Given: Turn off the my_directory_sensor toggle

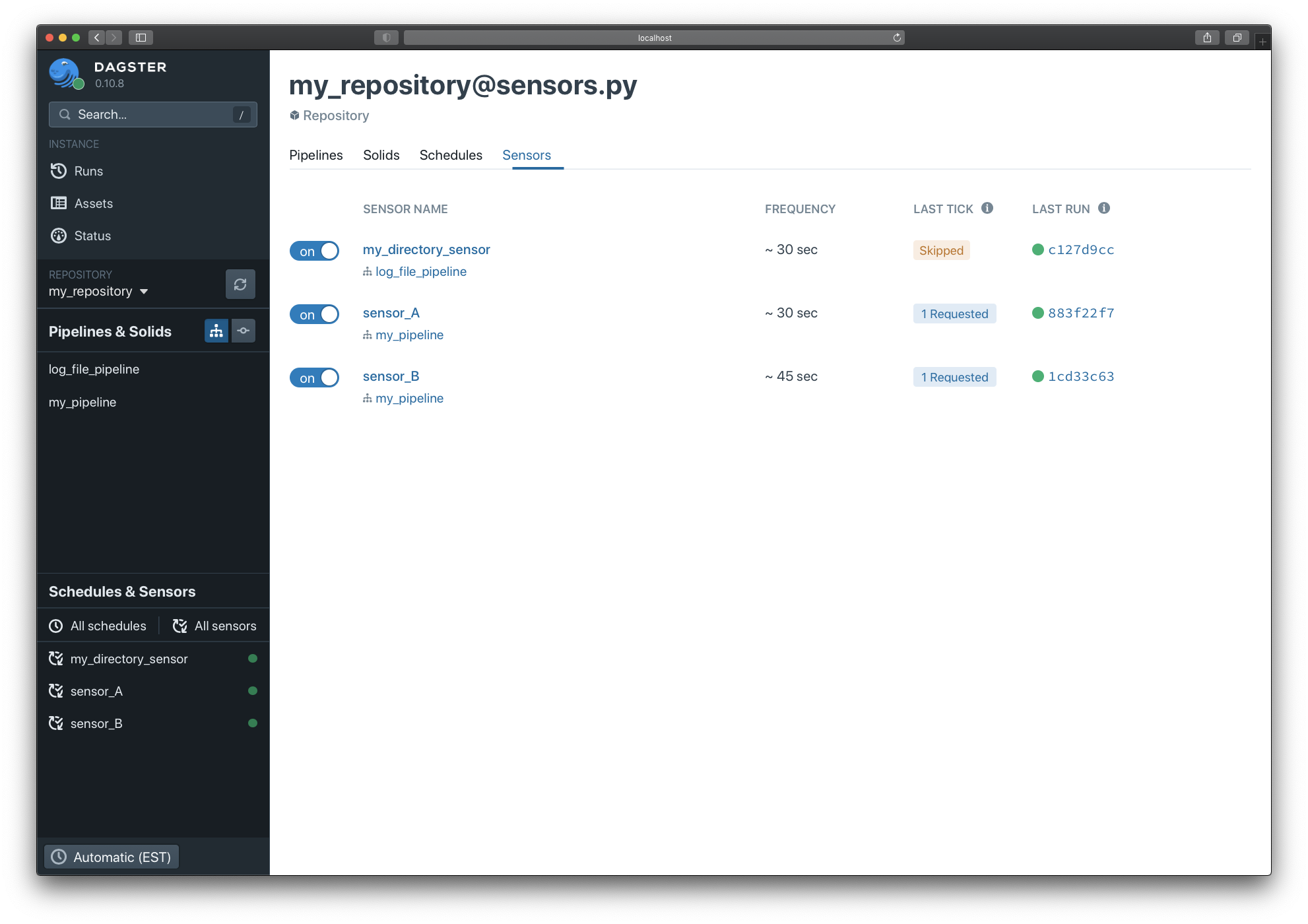Looking at the screenshot, I should pos(314,251).
